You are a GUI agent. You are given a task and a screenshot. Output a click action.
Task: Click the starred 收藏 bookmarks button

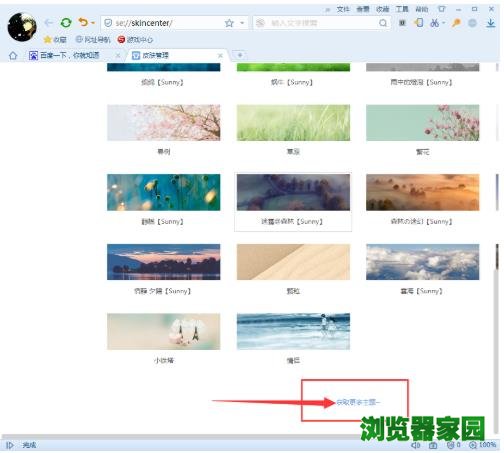click(55, 40)
